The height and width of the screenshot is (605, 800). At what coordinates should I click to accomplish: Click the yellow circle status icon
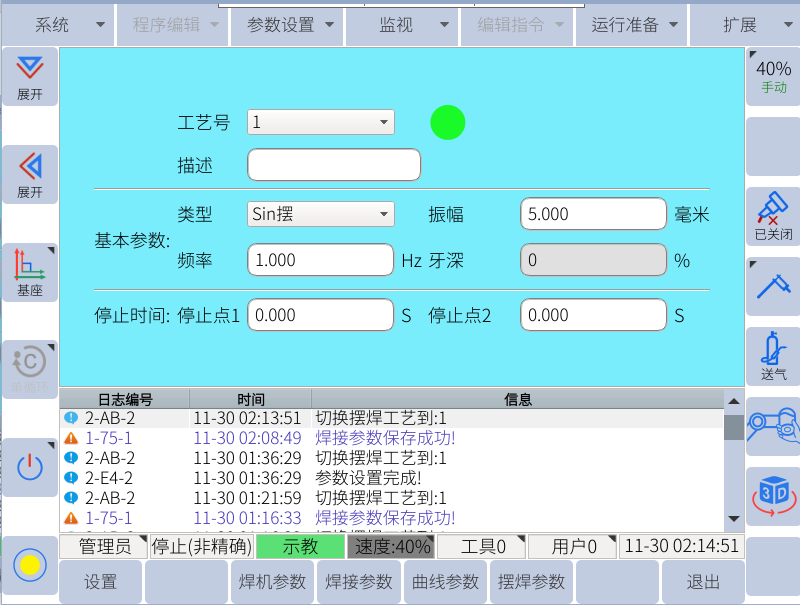30,565
